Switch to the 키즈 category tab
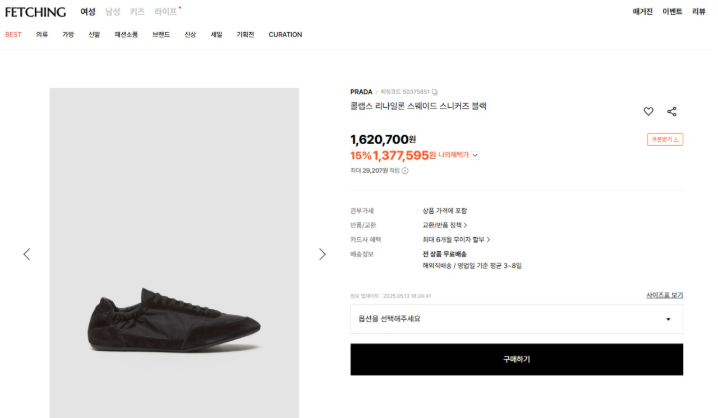Image resolution: width=718 pixels, height=418 pixels. click(137, 12)
